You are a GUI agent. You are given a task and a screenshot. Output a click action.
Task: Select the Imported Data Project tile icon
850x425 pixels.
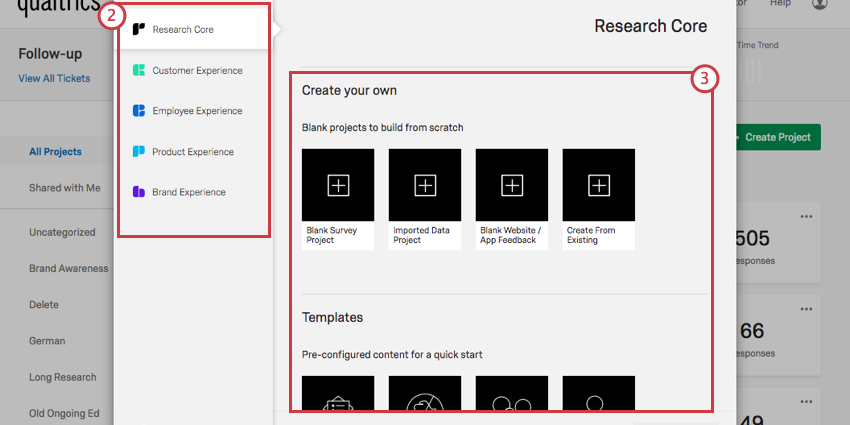coord(425,185)
